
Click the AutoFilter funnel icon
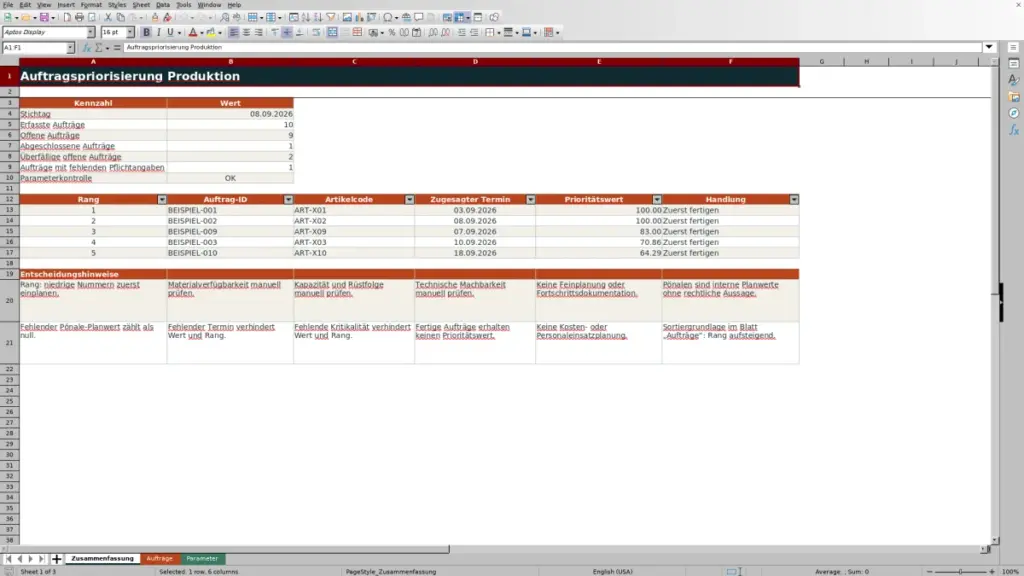click(330, 18)
